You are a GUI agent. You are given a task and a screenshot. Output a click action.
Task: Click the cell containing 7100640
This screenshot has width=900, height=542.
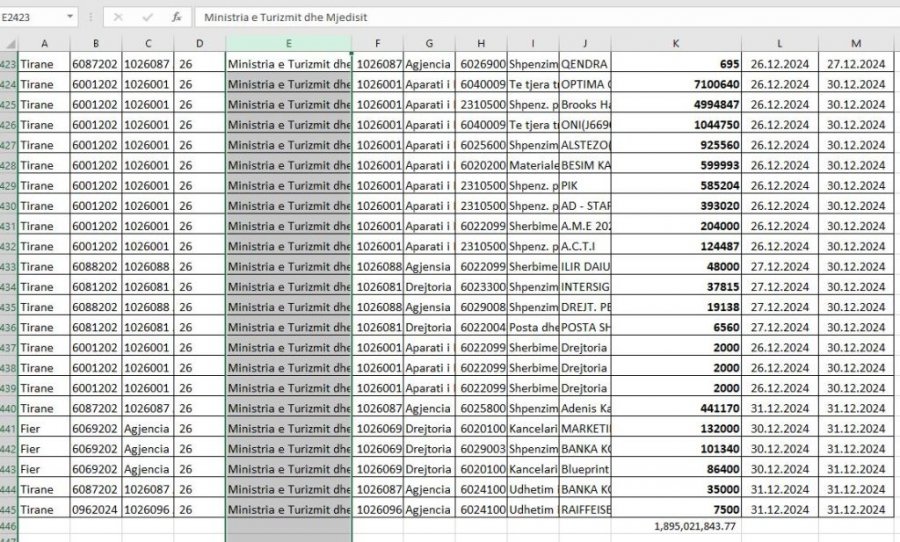677,84
